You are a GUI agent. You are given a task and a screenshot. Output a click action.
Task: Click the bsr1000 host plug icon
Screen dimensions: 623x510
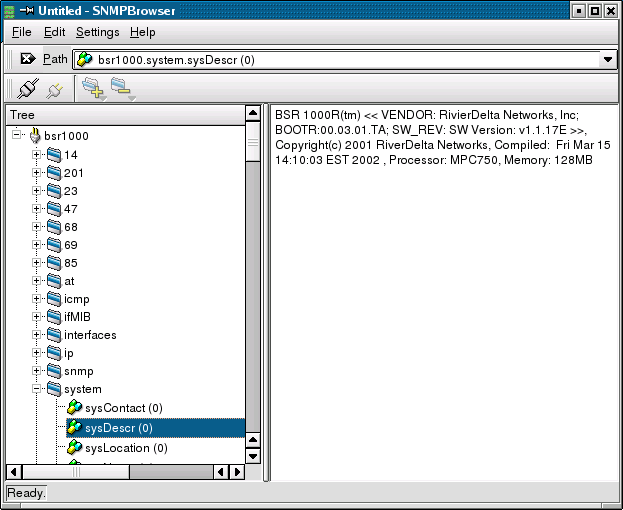(35, 135)
